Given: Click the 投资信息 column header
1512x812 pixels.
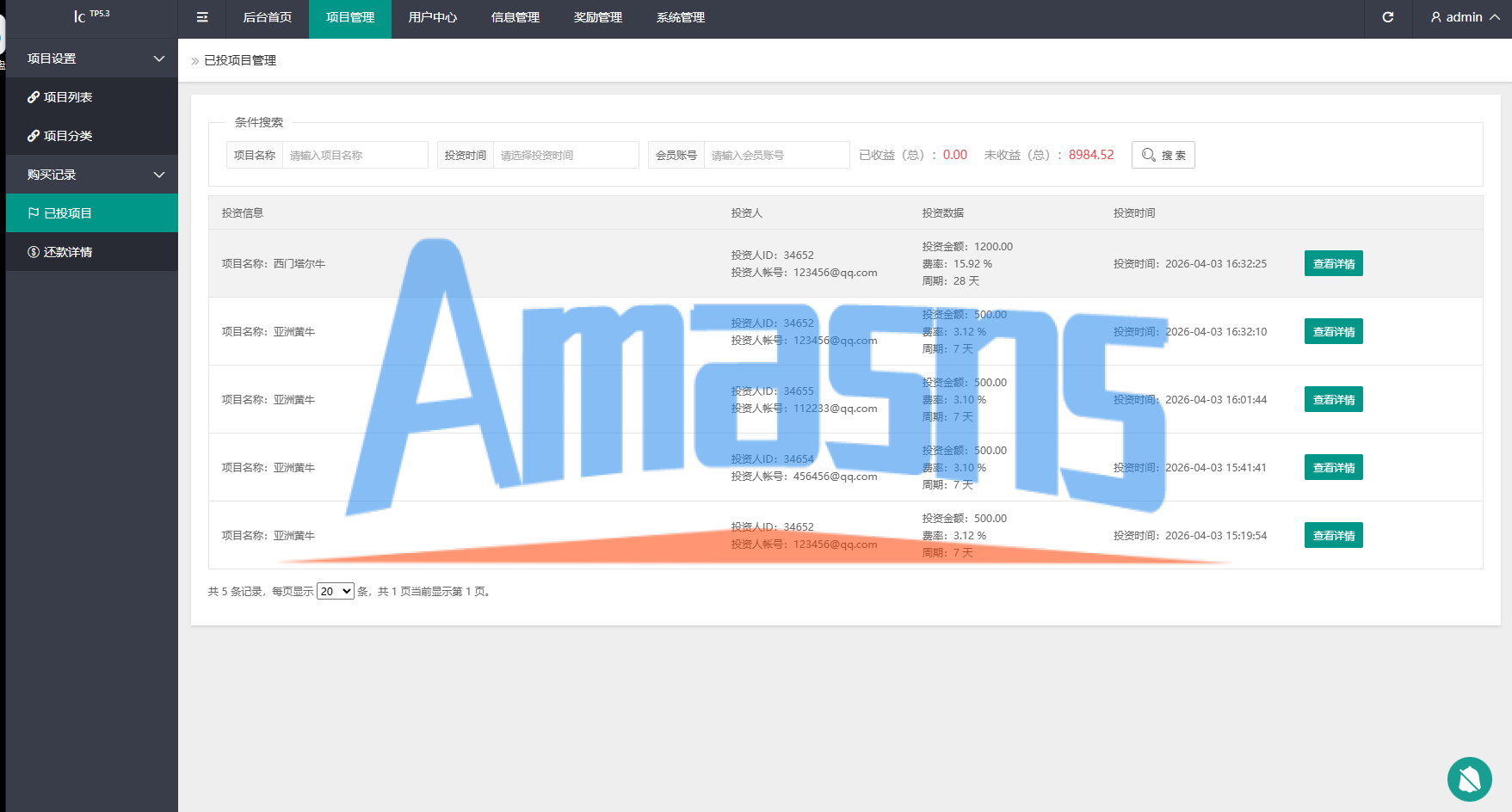Looking at the screenshot, I should pyautogui.click(x=243, y=212).
